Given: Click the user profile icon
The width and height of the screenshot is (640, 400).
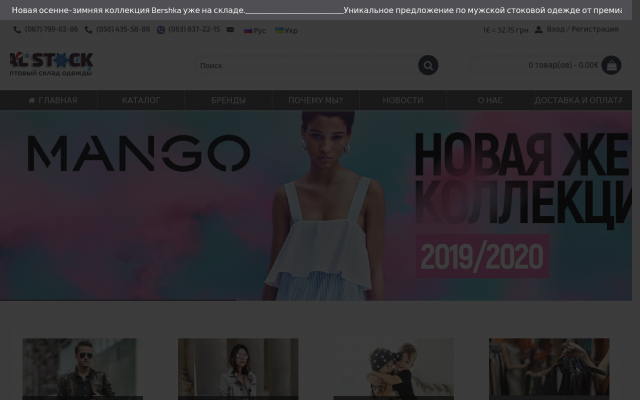Looking at the screenshot, I should click(x=539, y=29).
